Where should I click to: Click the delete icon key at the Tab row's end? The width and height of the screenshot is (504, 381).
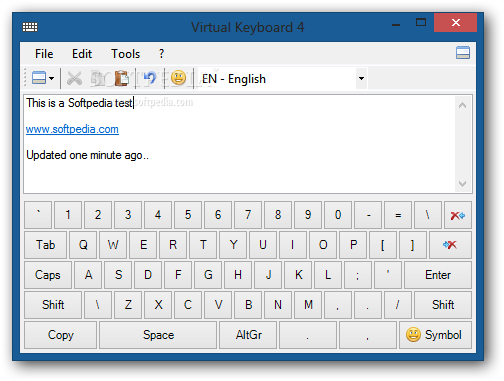pos(450,245)
